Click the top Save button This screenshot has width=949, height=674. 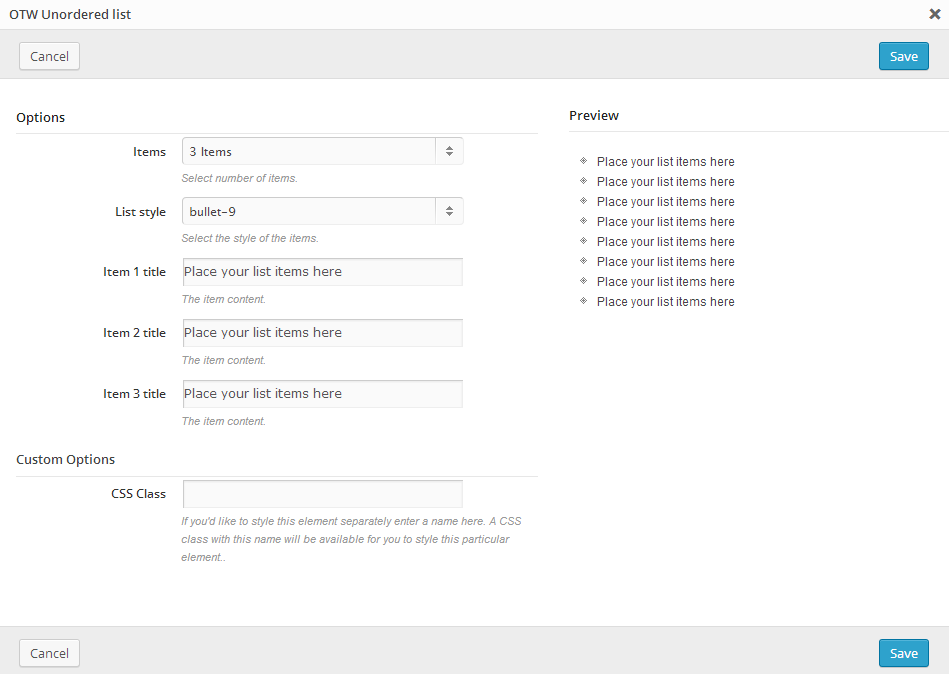903,56
